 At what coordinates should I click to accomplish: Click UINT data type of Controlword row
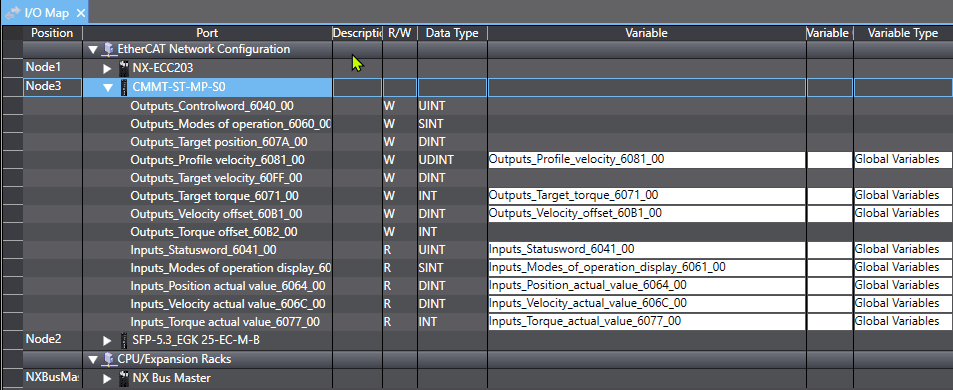pyautogui.click(x=452, y=106)
